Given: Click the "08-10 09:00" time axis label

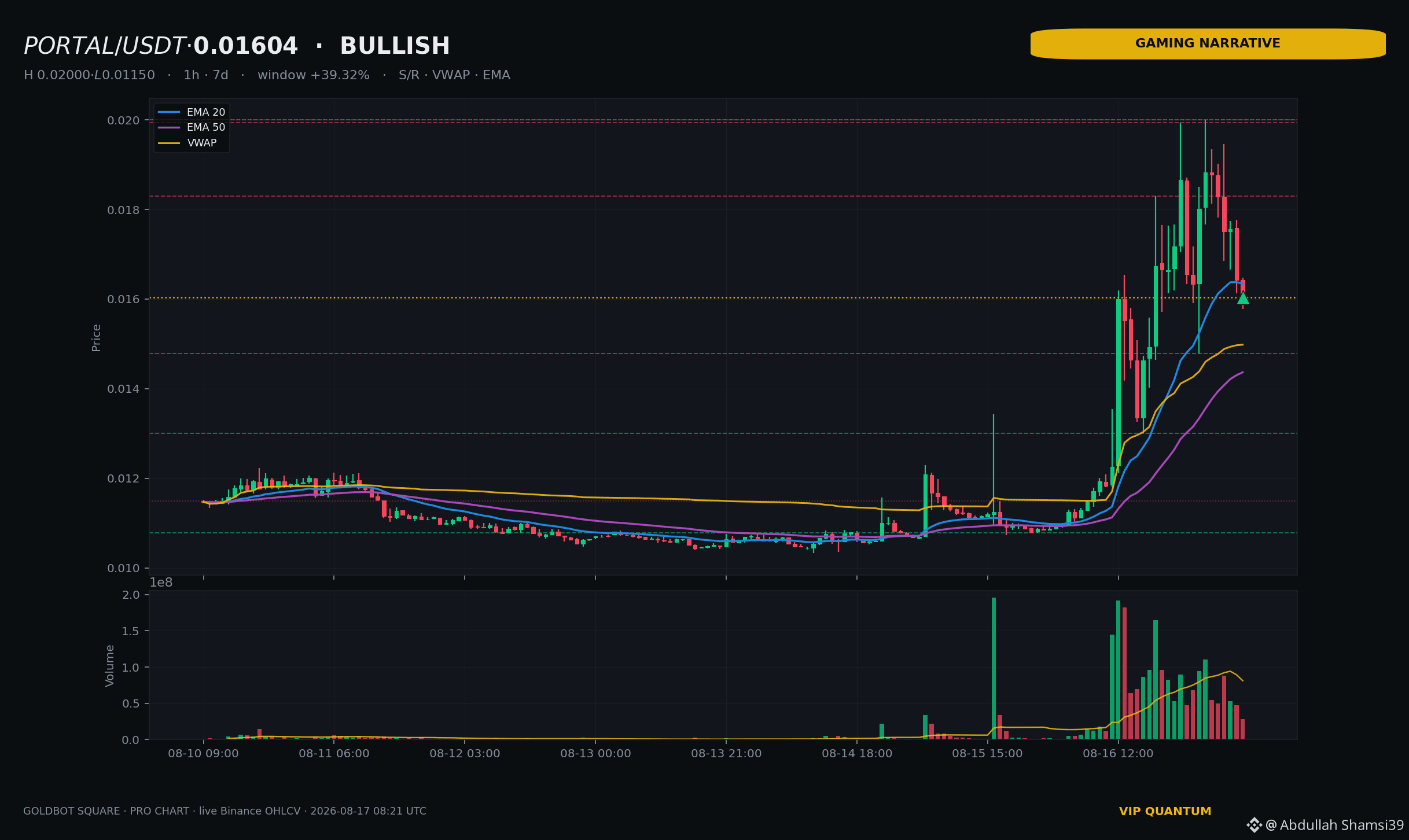Looking at the screenshot, I should pos(203,754).
